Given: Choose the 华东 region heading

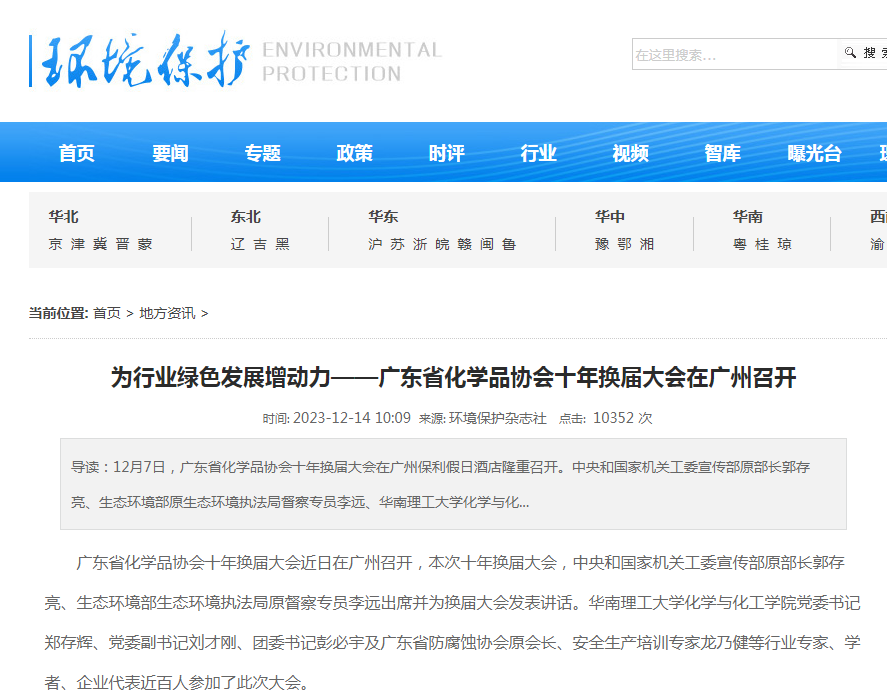Looking at the screenshot, I should tap(383, 217).
